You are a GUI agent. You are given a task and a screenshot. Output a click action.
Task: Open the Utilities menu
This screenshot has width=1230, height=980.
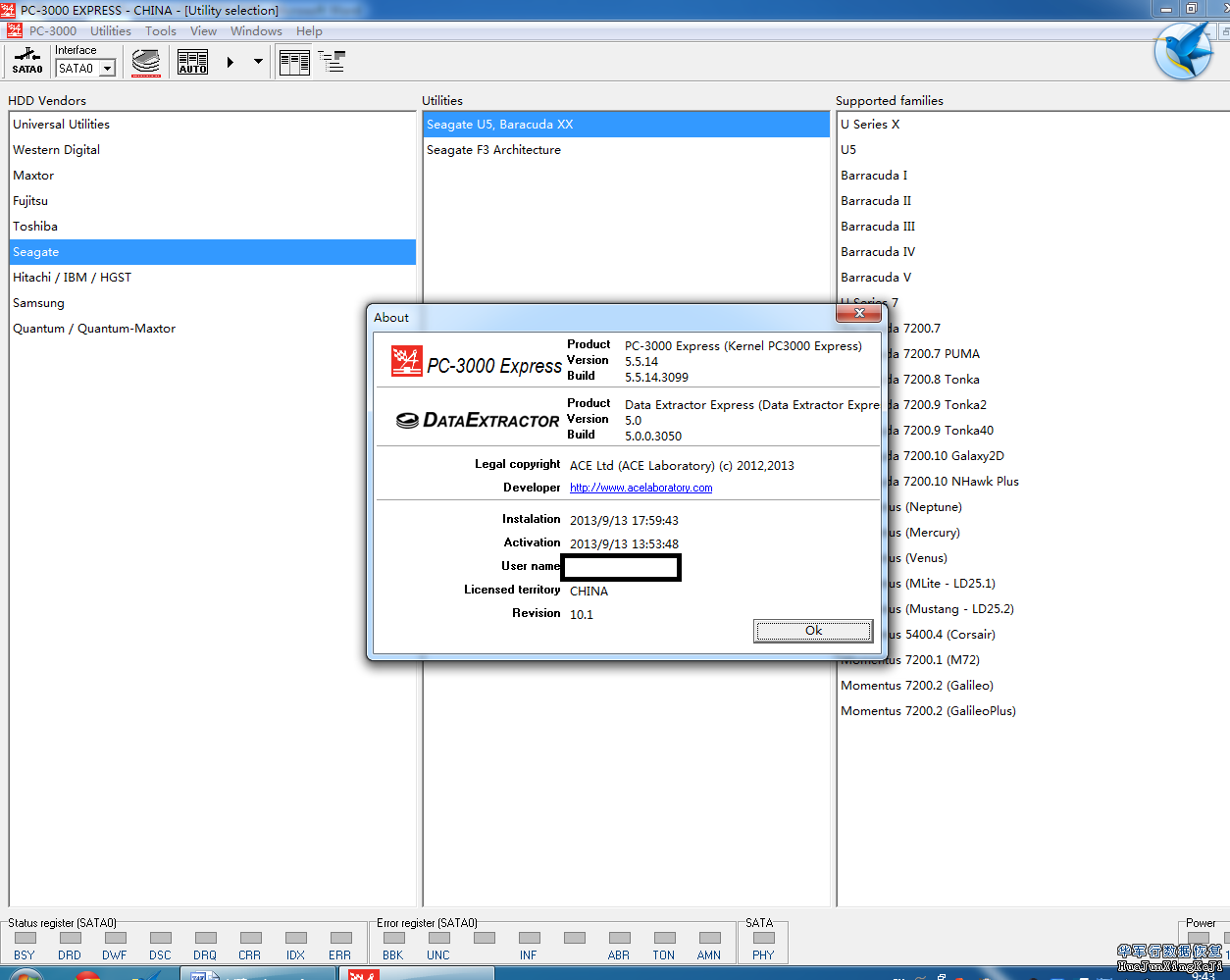click(x=111, y=30)
